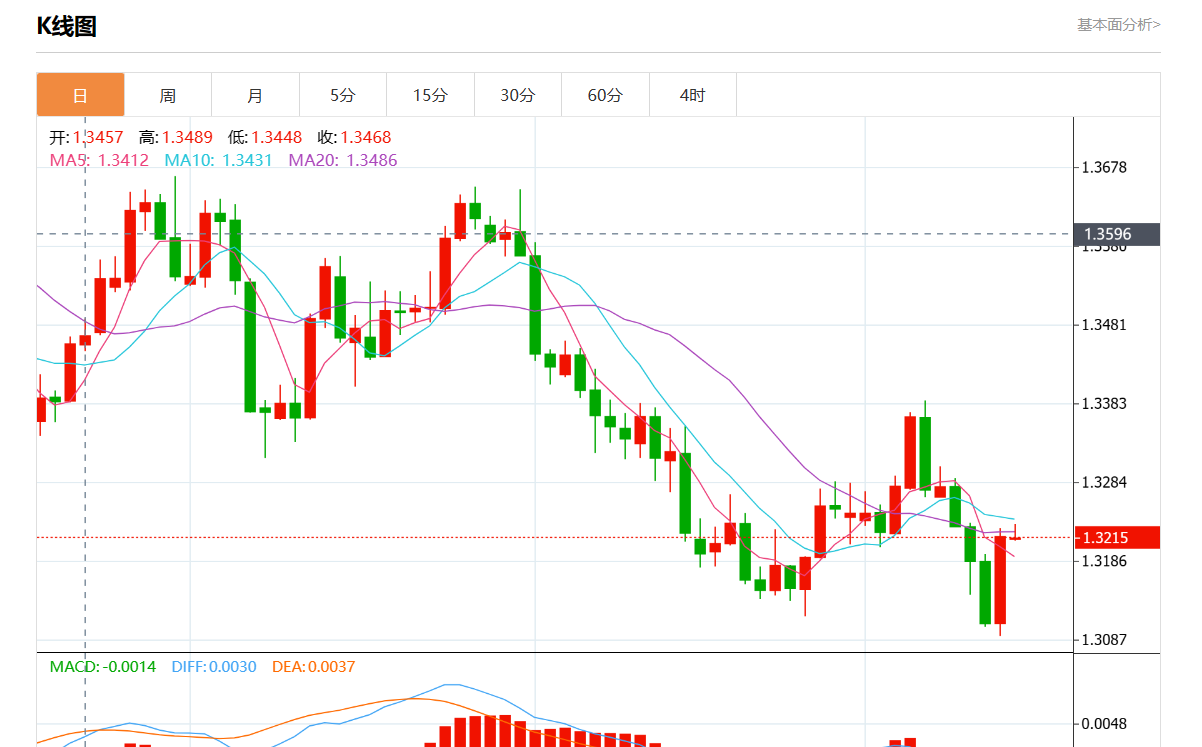Click the 1.3186 axis price label

point(1105,561)
